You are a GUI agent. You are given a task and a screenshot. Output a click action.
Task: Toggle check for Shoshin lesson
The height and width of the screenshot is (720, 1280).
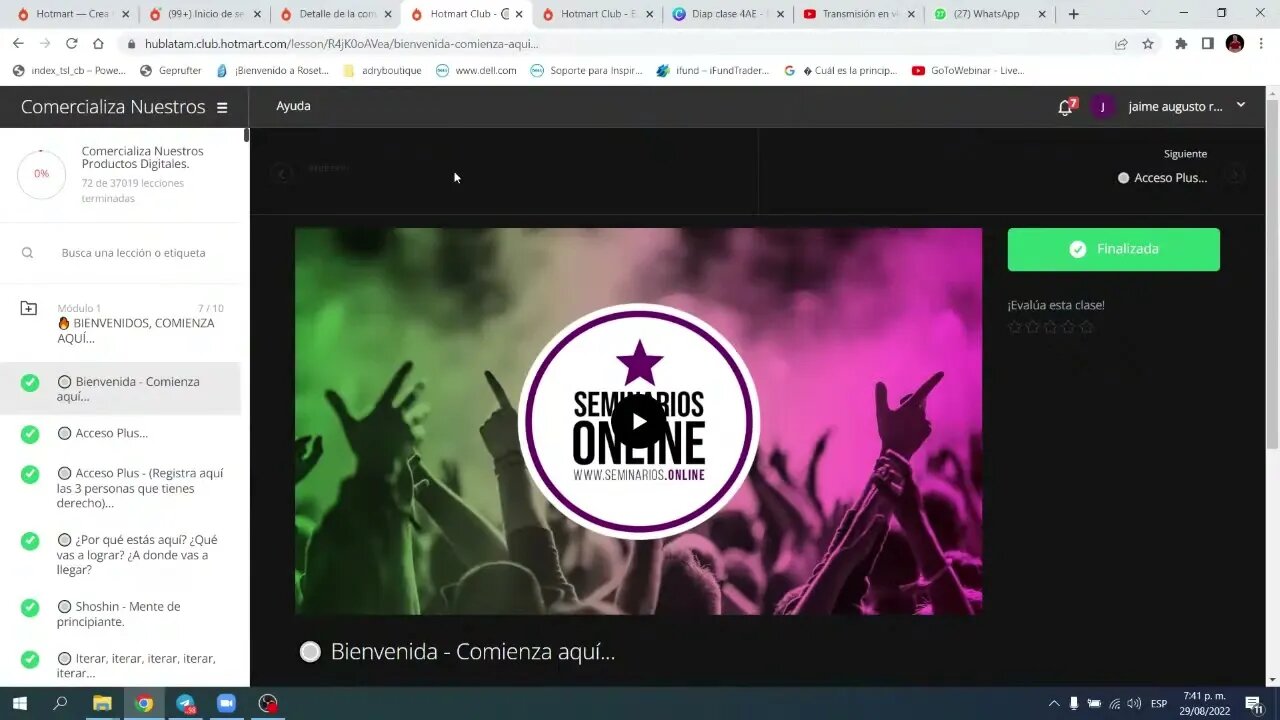pyautogui.click(x=30, y=607)
